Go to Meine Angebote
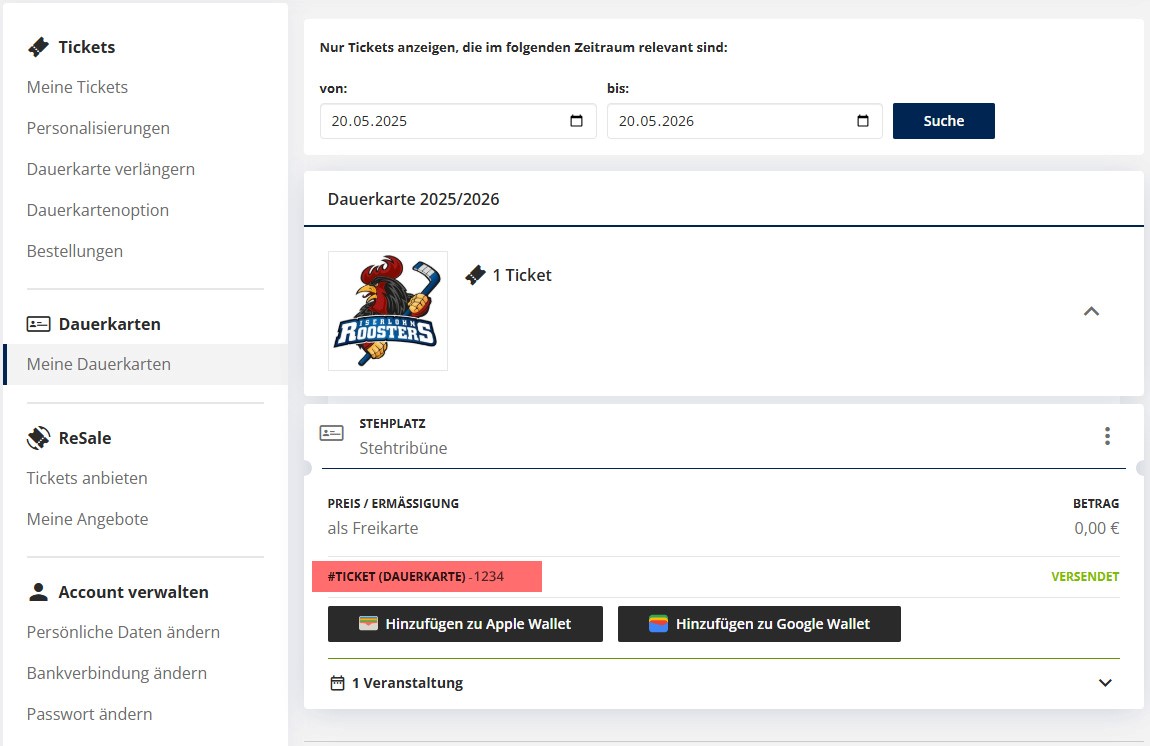The height and width of the screenshot is (746, 1150). click(87, 519)
